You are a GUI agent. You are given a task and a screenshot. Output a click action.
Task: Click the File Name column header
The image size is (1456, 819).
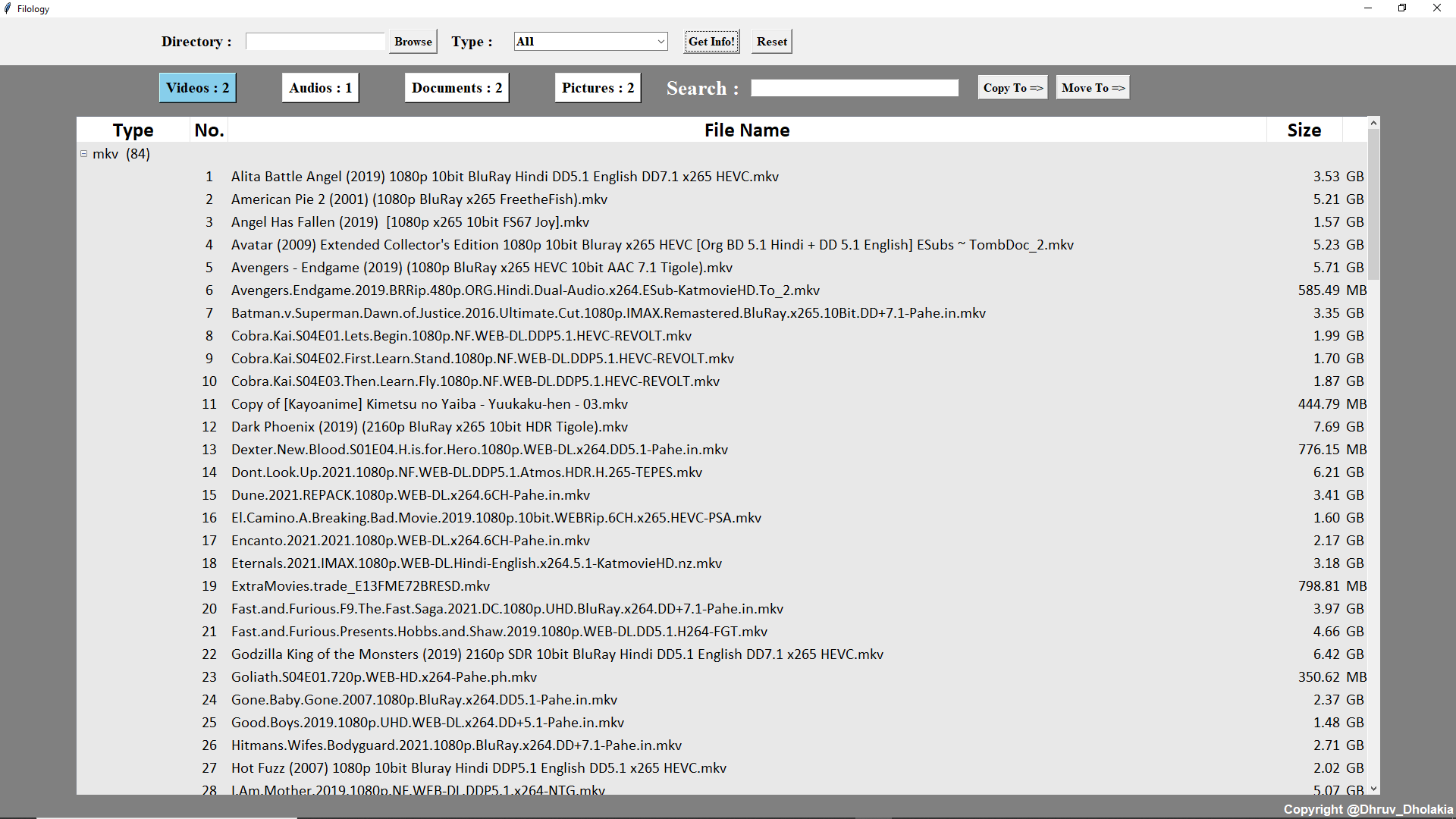point(746,130)
